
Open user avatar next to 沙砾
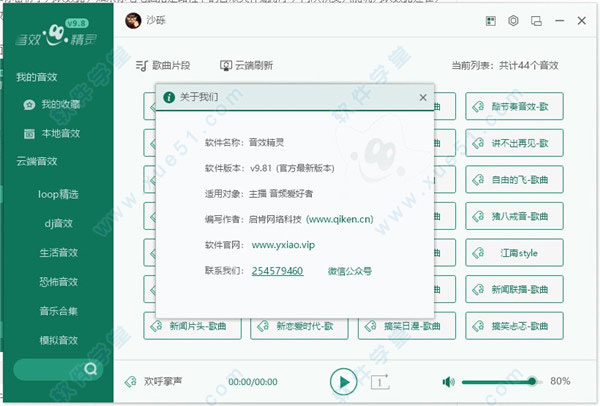[133, 21]
